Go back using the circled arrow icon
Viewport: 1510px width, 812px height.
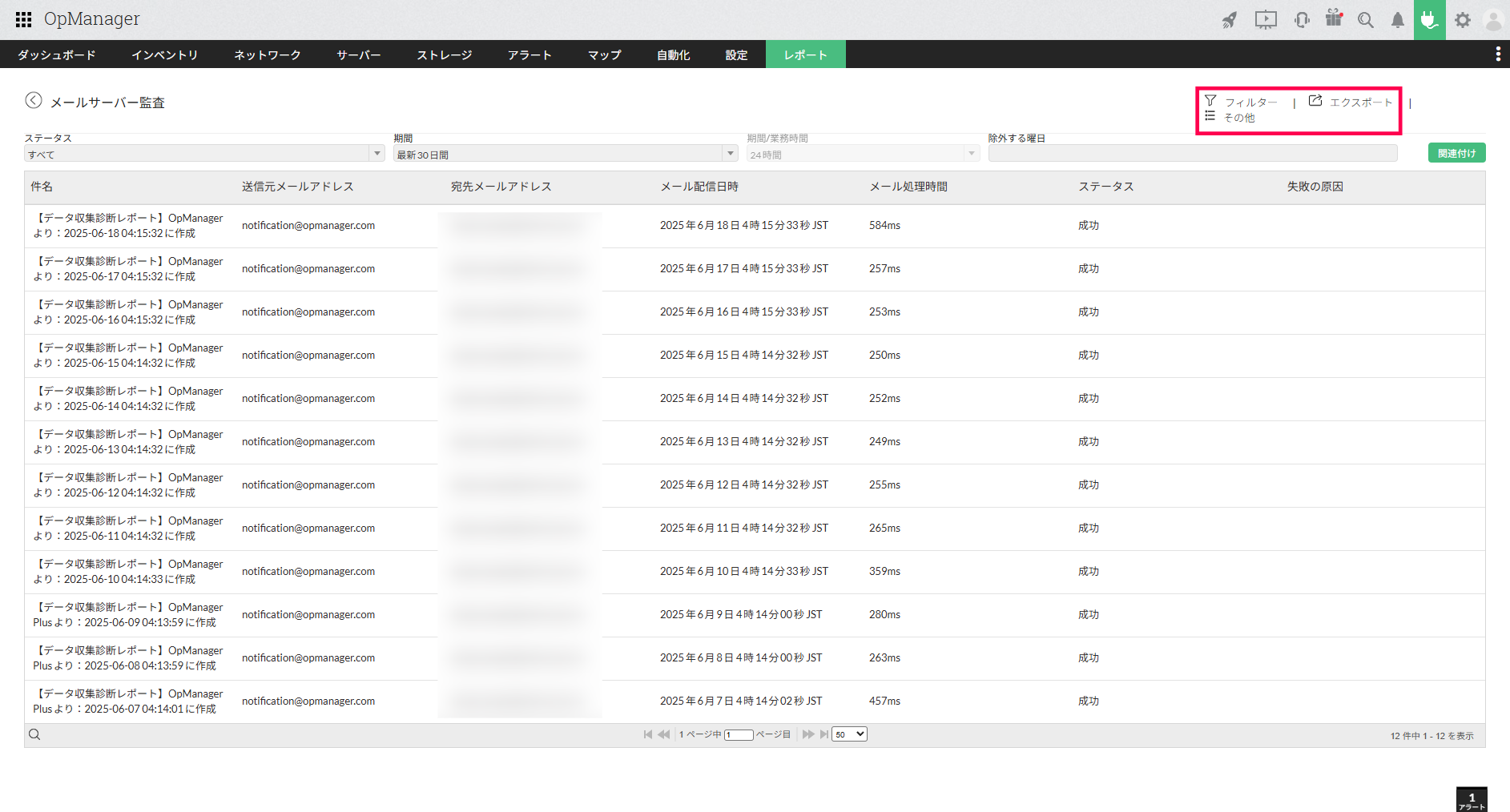(34, 100)
